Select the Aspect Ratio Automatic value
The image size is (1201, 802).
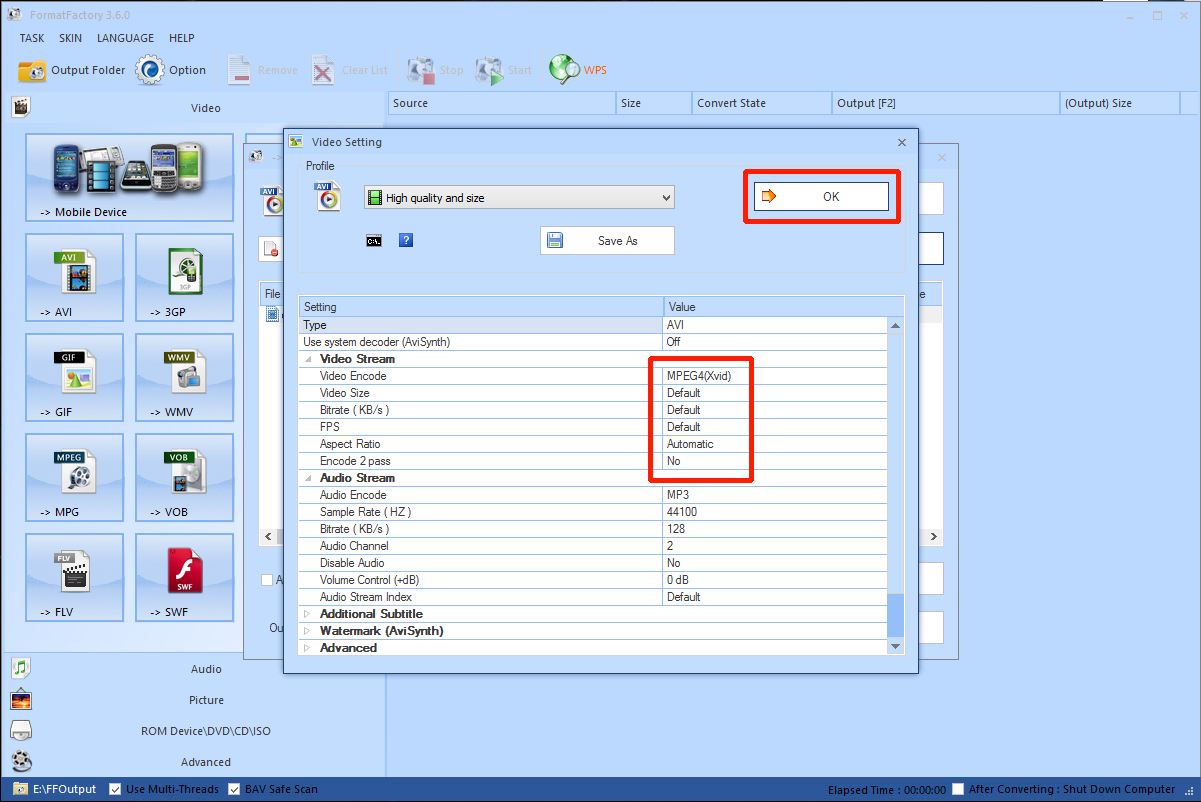775,444
